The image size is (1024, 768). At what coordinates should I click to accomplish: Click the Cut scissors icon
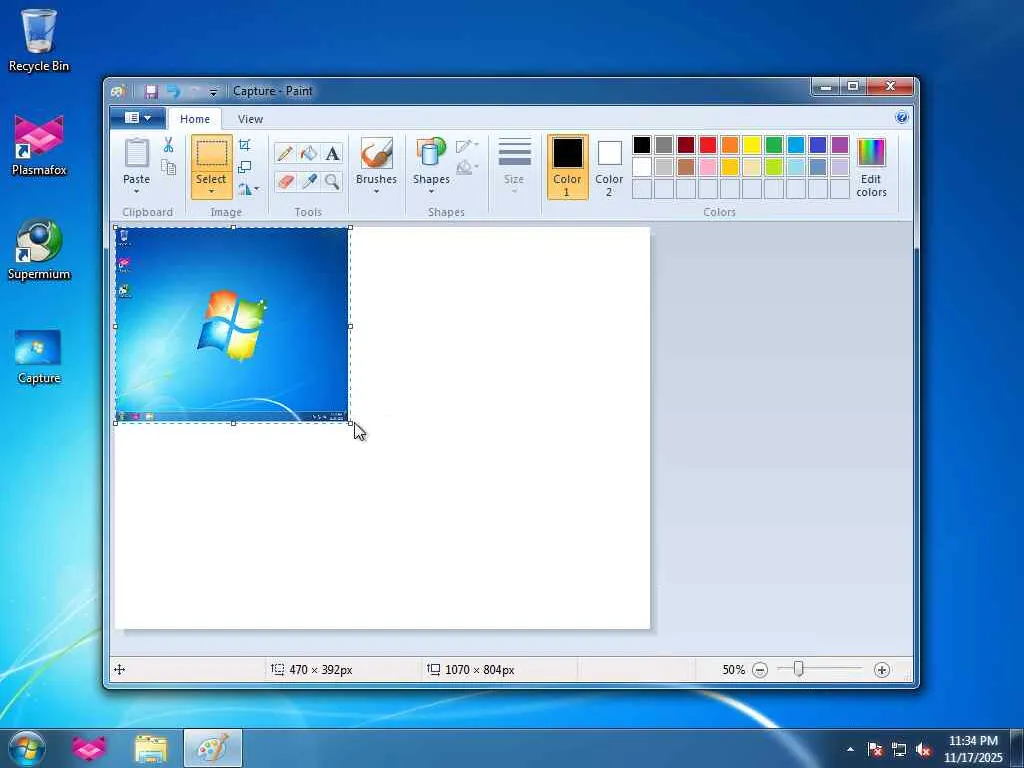click(x=168, y=145)
